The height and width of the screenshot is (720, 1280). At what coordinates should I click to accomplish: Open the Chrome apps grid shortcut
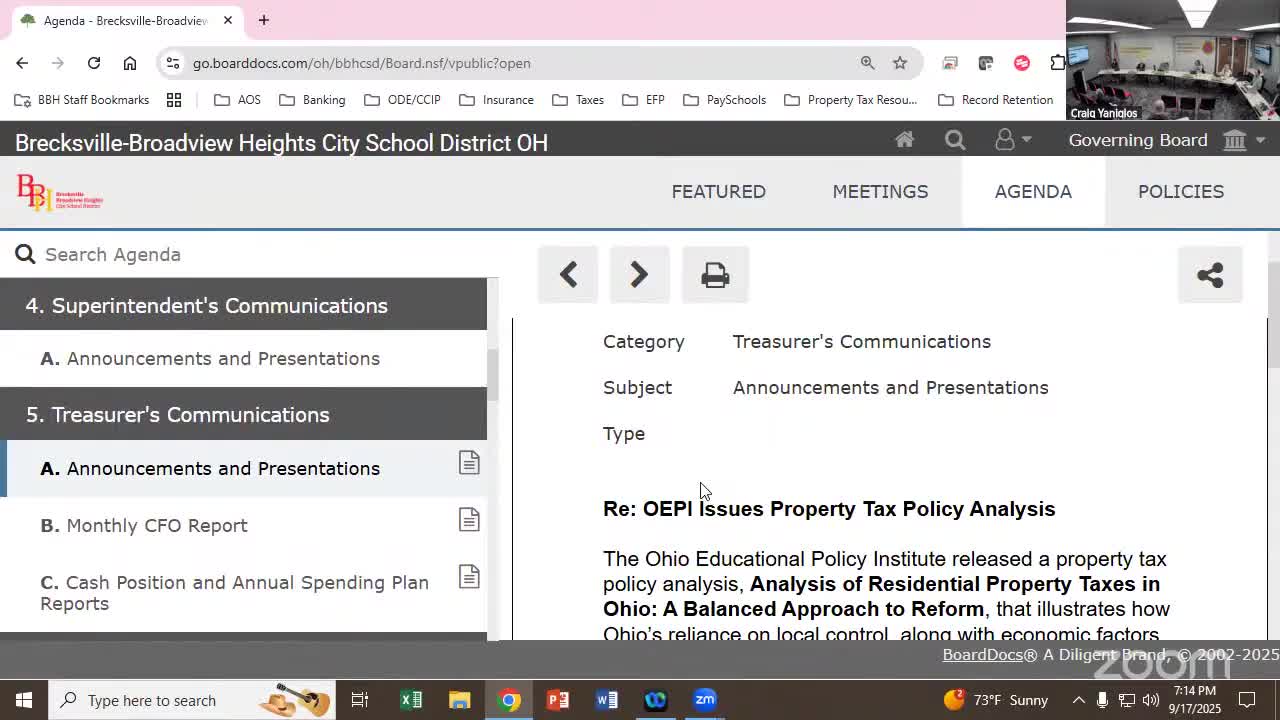(x=174, y=100)
